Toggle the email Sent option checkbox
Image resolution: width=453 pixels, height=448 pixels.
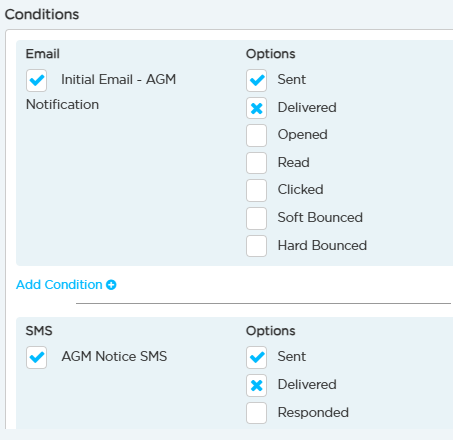(256, 80)
